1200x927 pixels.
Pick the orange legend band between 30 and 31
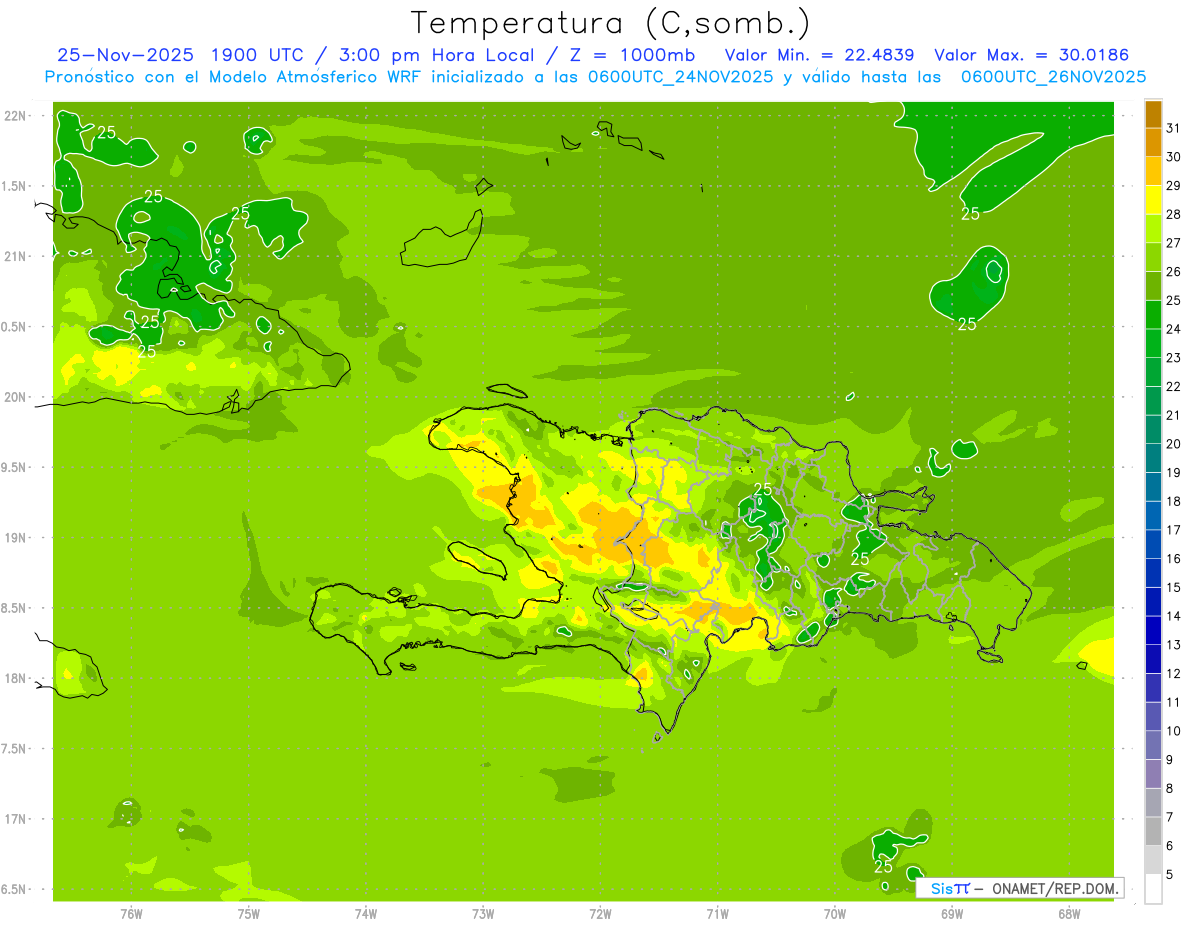1153,142
